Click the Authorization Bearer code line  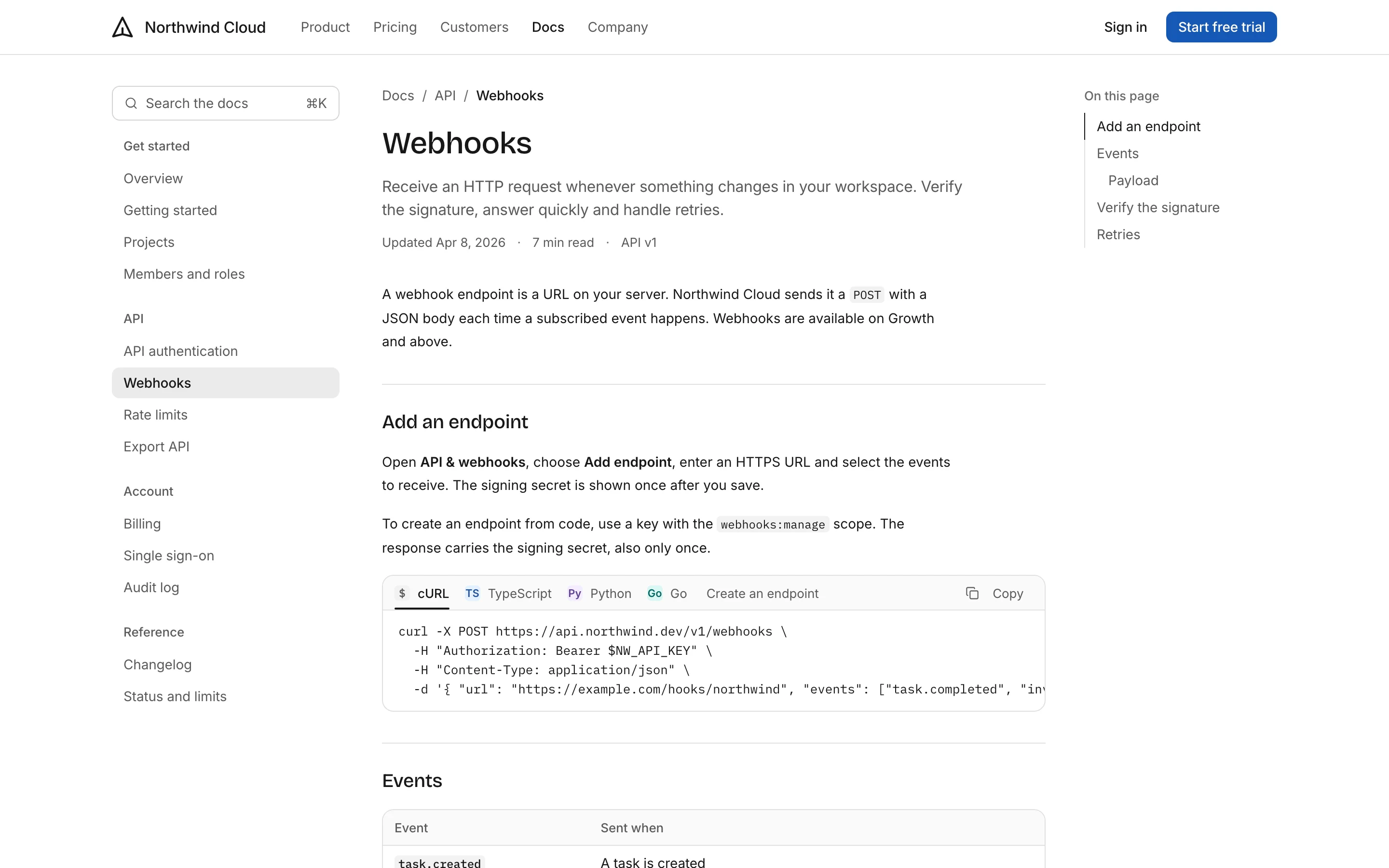click(562, 651)
